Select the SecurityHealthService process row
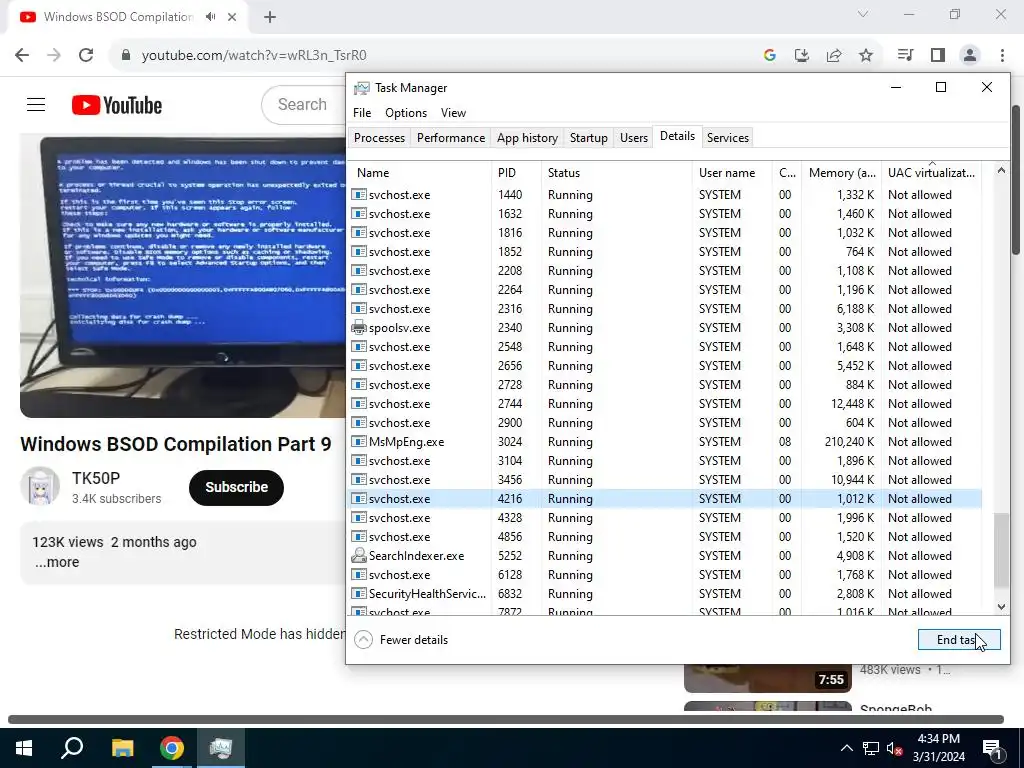This screenshot has height=768, width=1024. click(x=665, y=594)
